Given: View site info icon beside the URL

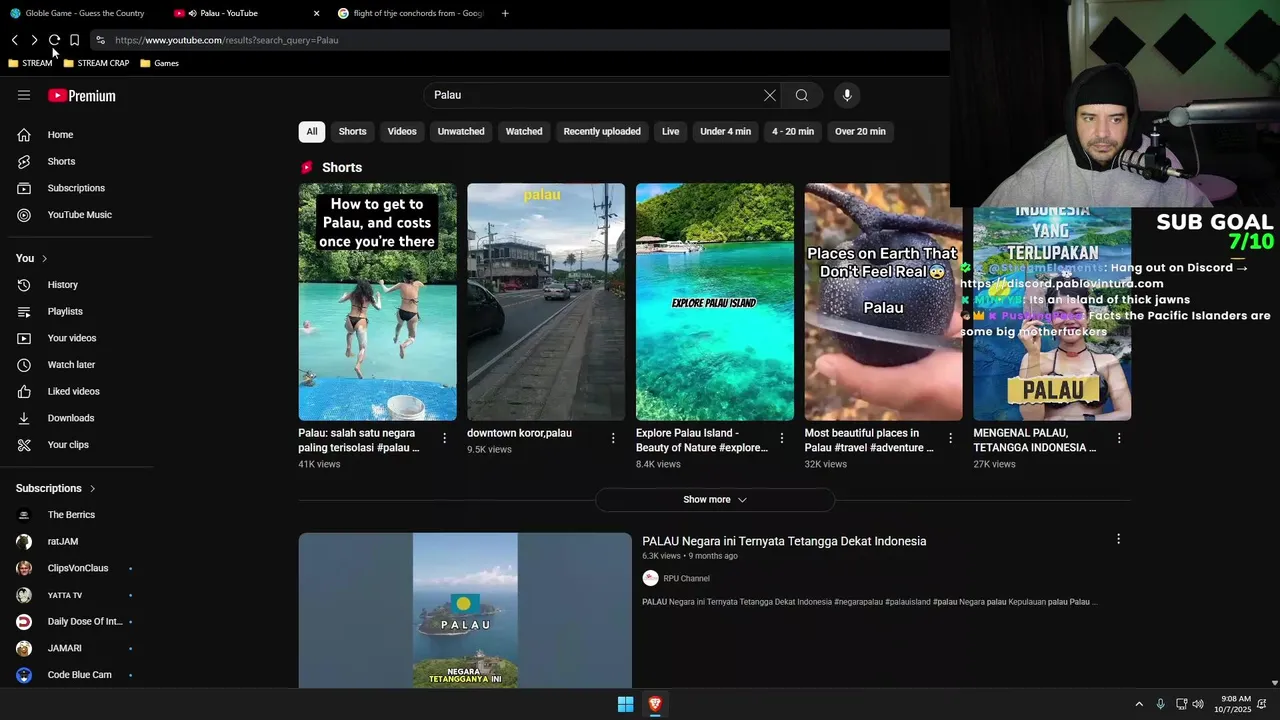Looking at the screenshot, I should pyautogui.click(x=100, y=40).
